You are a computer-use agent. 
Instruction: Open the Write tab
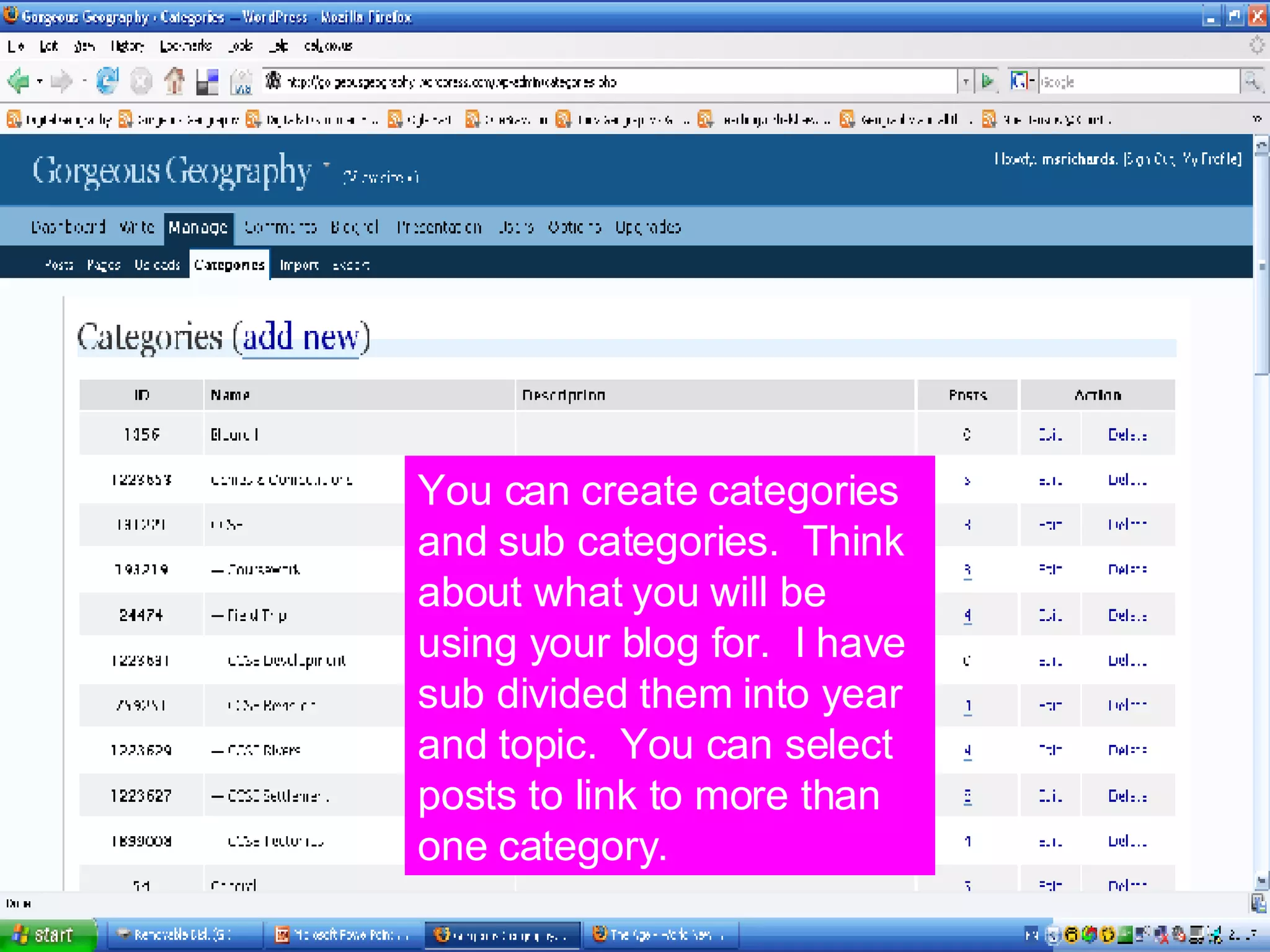pyautogui.click(x=136, y=227)
